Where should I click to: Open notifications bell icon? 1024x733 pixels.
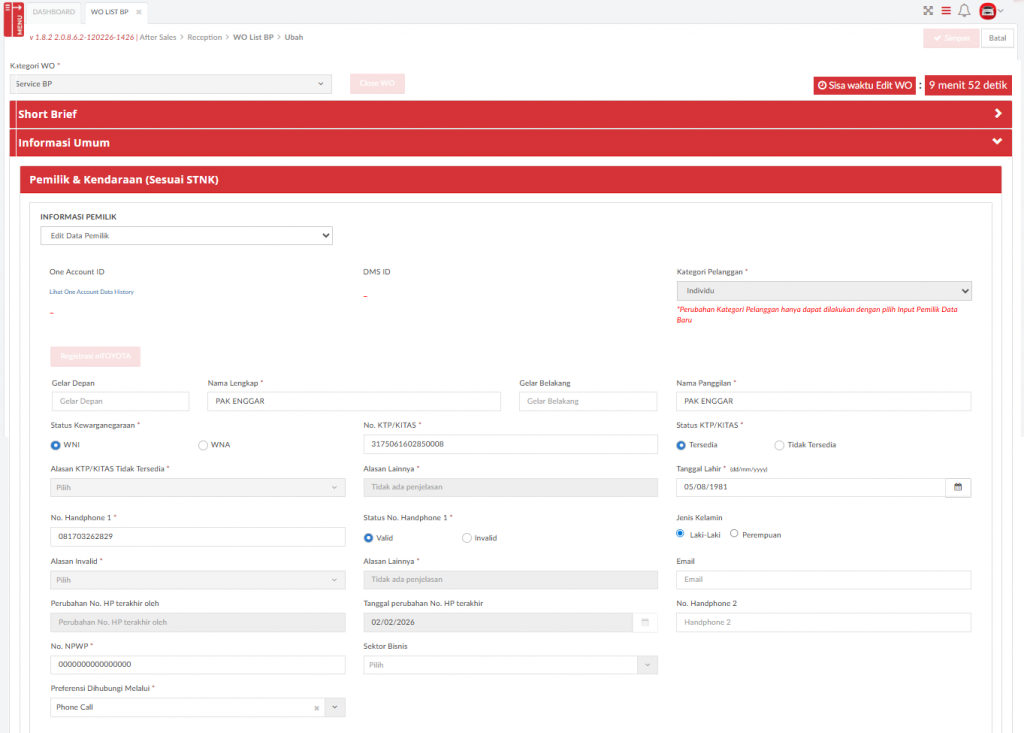coord(964,11)
